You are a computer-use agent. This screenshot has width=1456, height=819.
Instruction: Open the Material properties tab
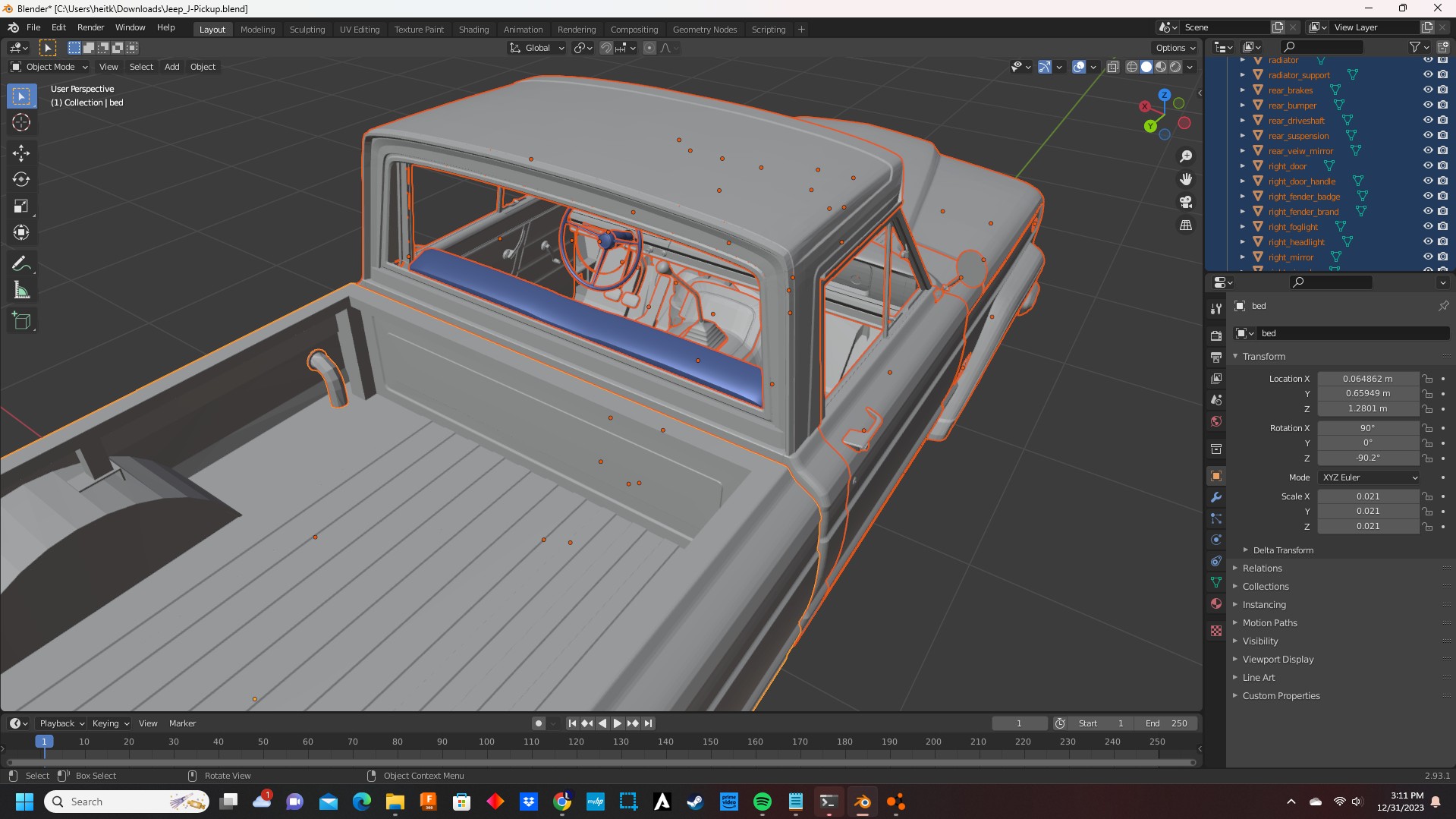[x=1216, y=603]
